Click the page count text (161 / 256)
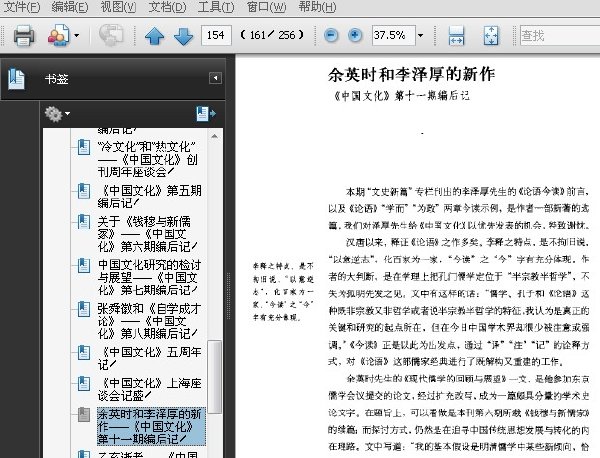 click(272, 35)
